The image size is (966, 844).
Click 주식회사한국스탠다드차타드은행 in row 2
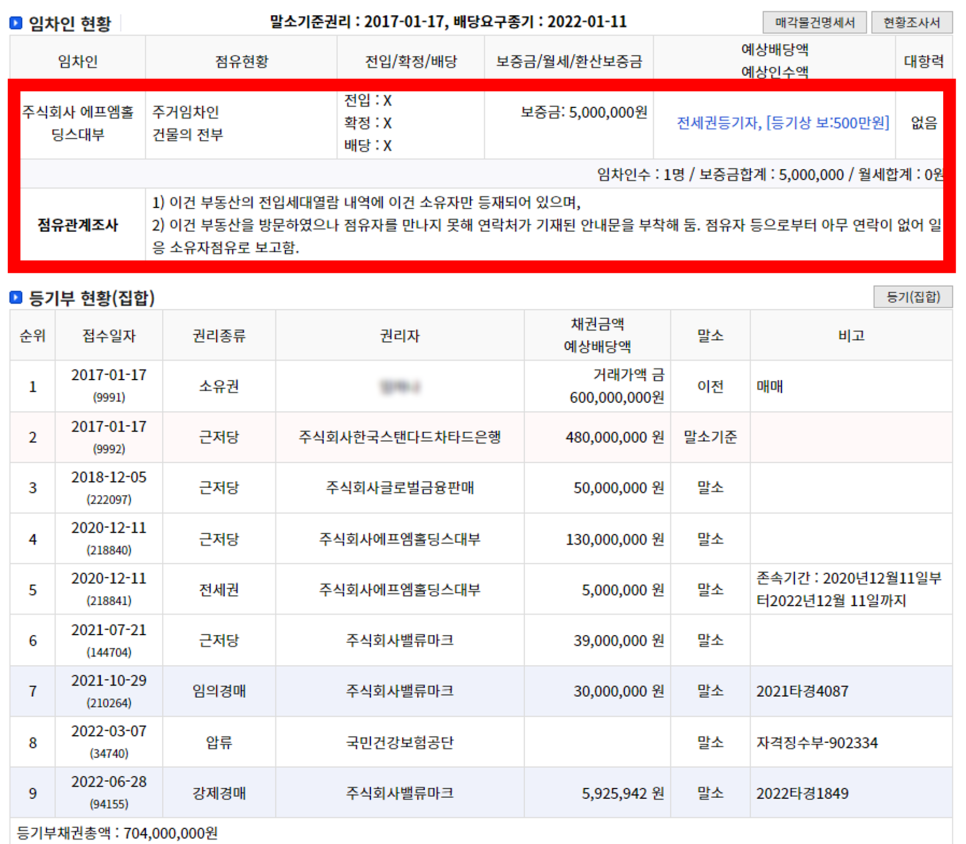point(400,437)
